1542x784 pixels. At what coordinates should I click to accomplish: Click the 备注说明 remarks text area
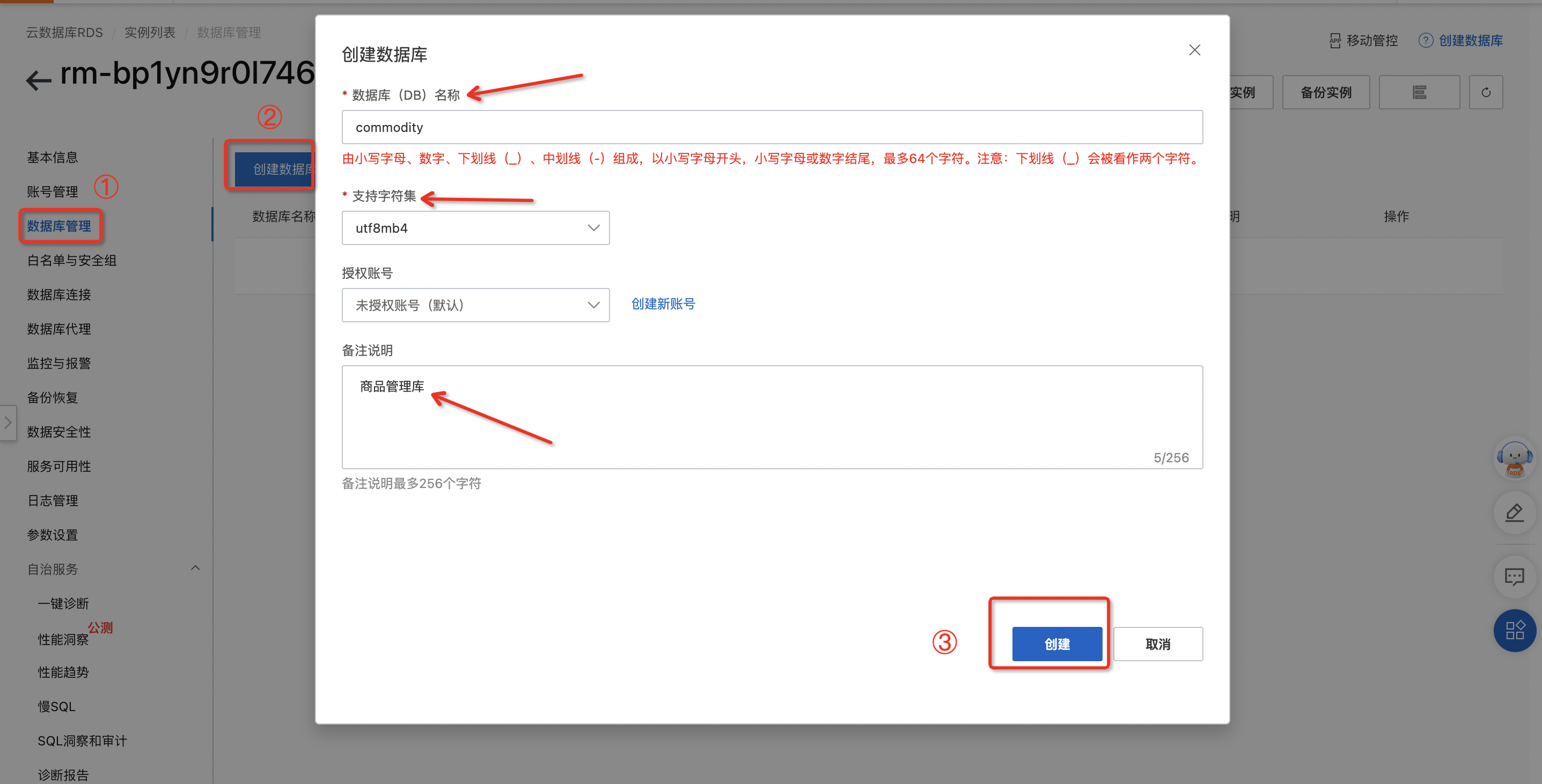(772, 417)
